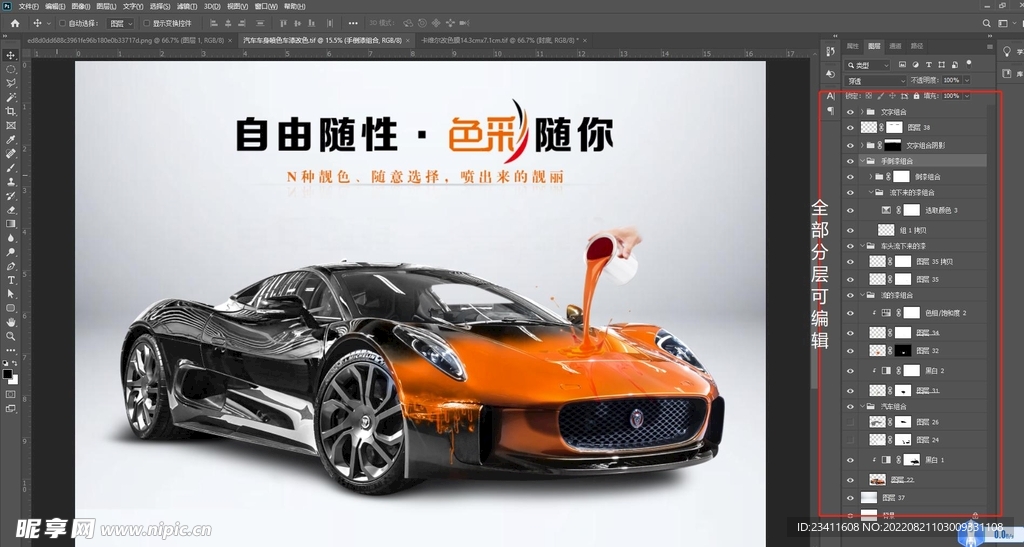Collapse the 手倒漆组合 group
The width and height of the screenshot is (1024, 547).
click(862, 161)
